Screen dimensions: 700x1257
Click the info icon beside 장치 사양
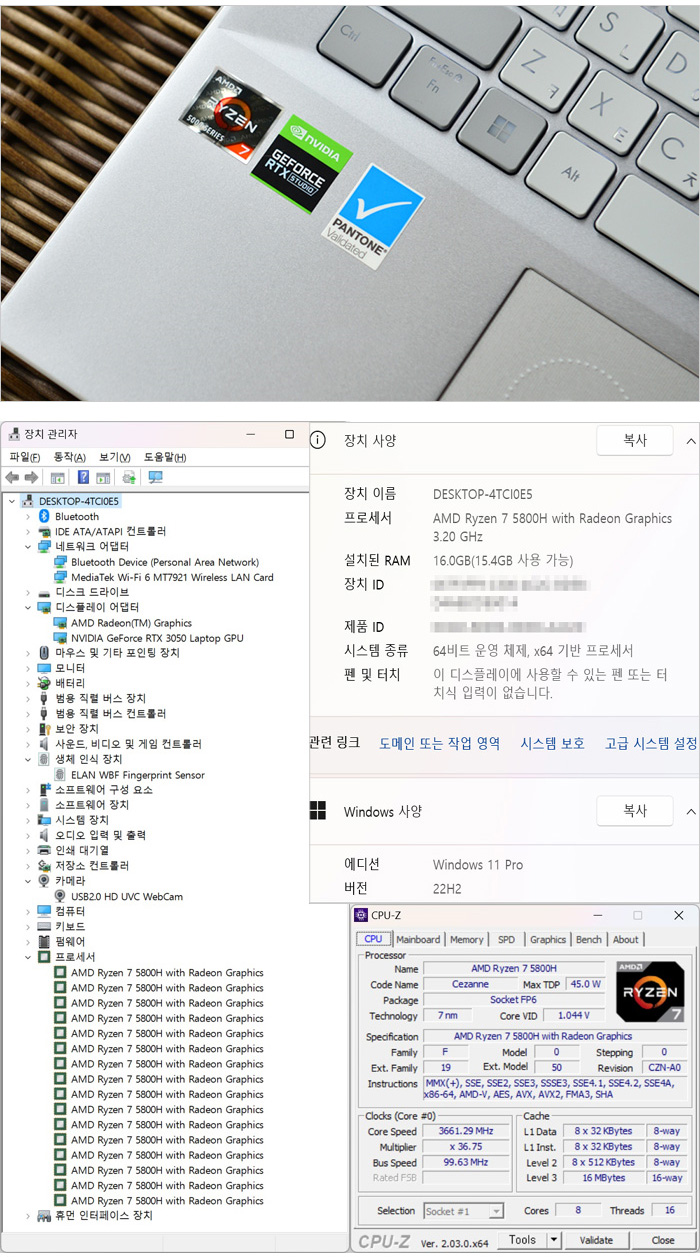[x=318, y=440]
